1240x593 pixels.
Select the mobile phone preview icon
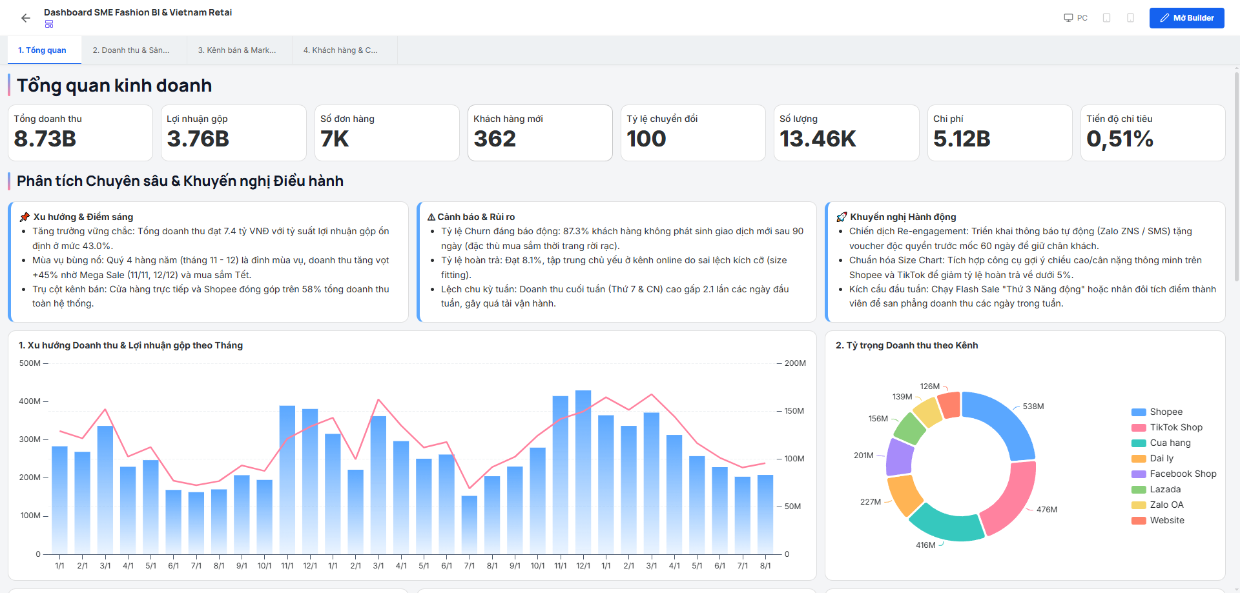tap(1130, 18)
